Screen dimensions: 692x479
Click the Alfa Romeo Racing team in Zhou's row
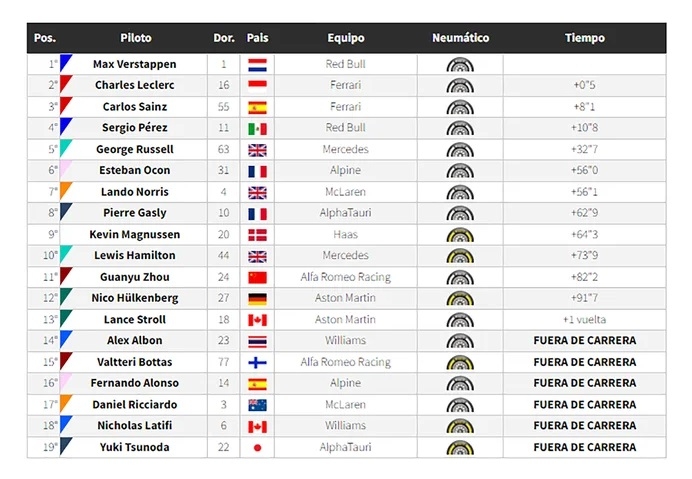(x=346, y=277)
